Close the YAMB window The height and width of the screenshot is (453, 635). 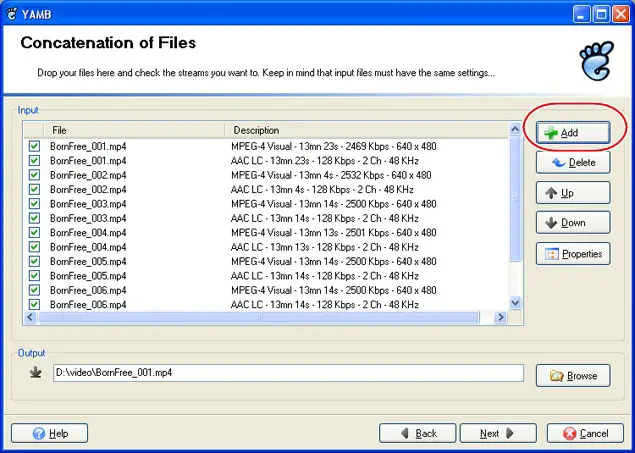[x=620, y=15]
